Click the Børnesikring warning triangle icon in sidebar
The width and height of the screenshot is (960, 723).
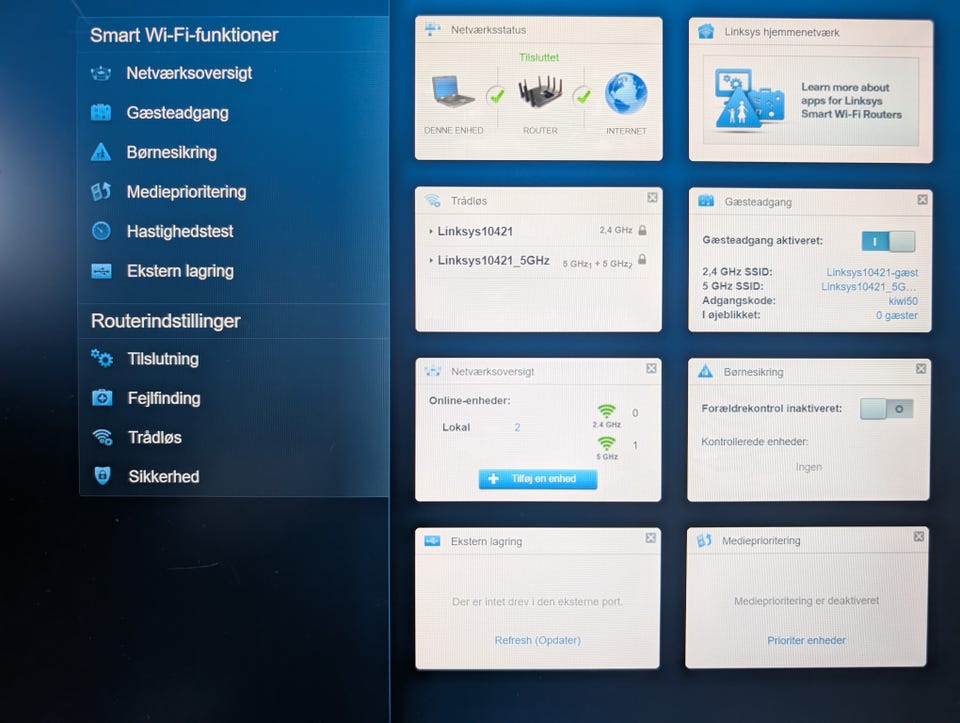tap(101, 152)
